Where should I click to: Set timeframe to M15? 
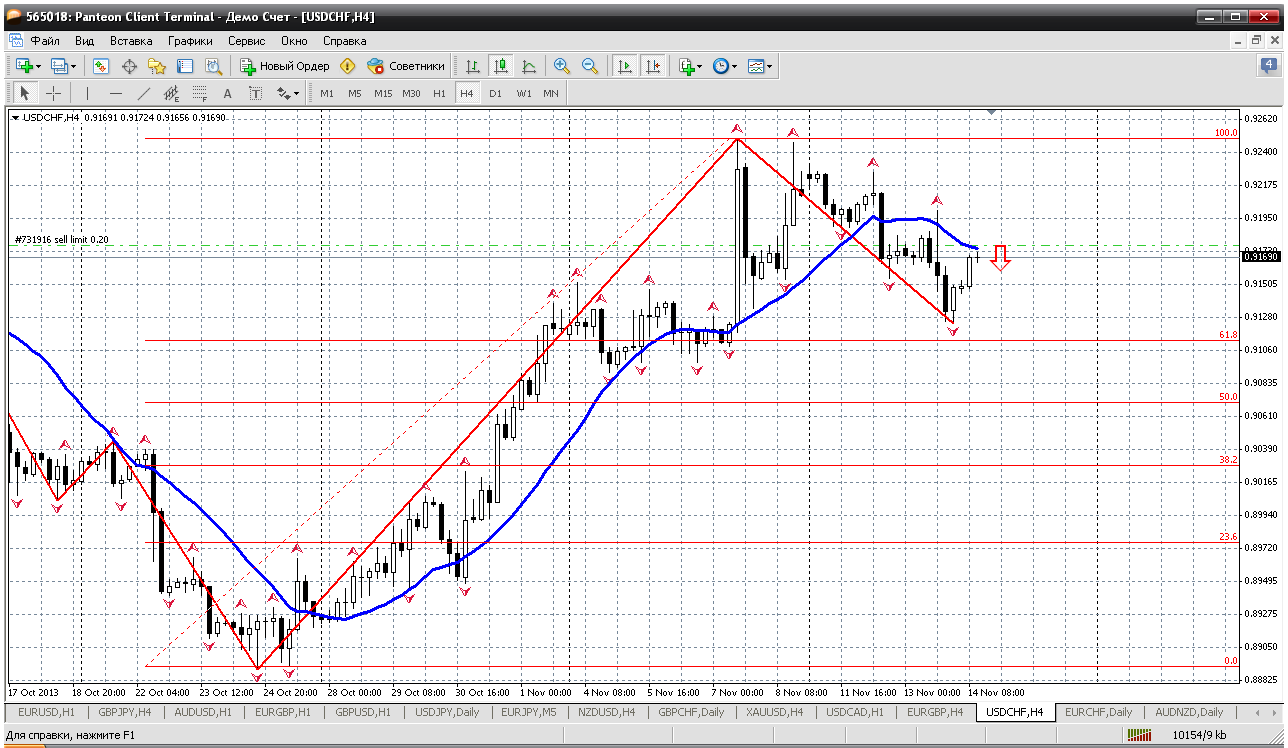click(x=383, y=93)
